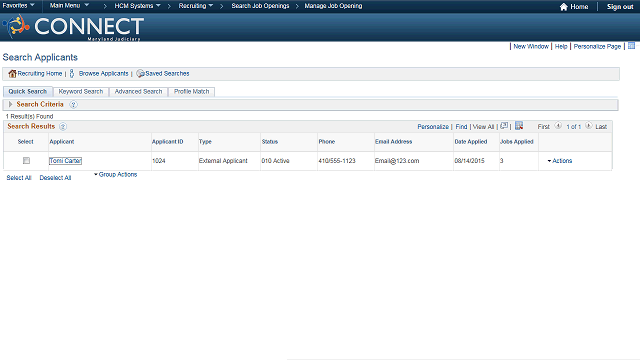Viewport: 640px width, 360px height.
Task: Switch to the Profile Match tab
Action: point(191,91)
